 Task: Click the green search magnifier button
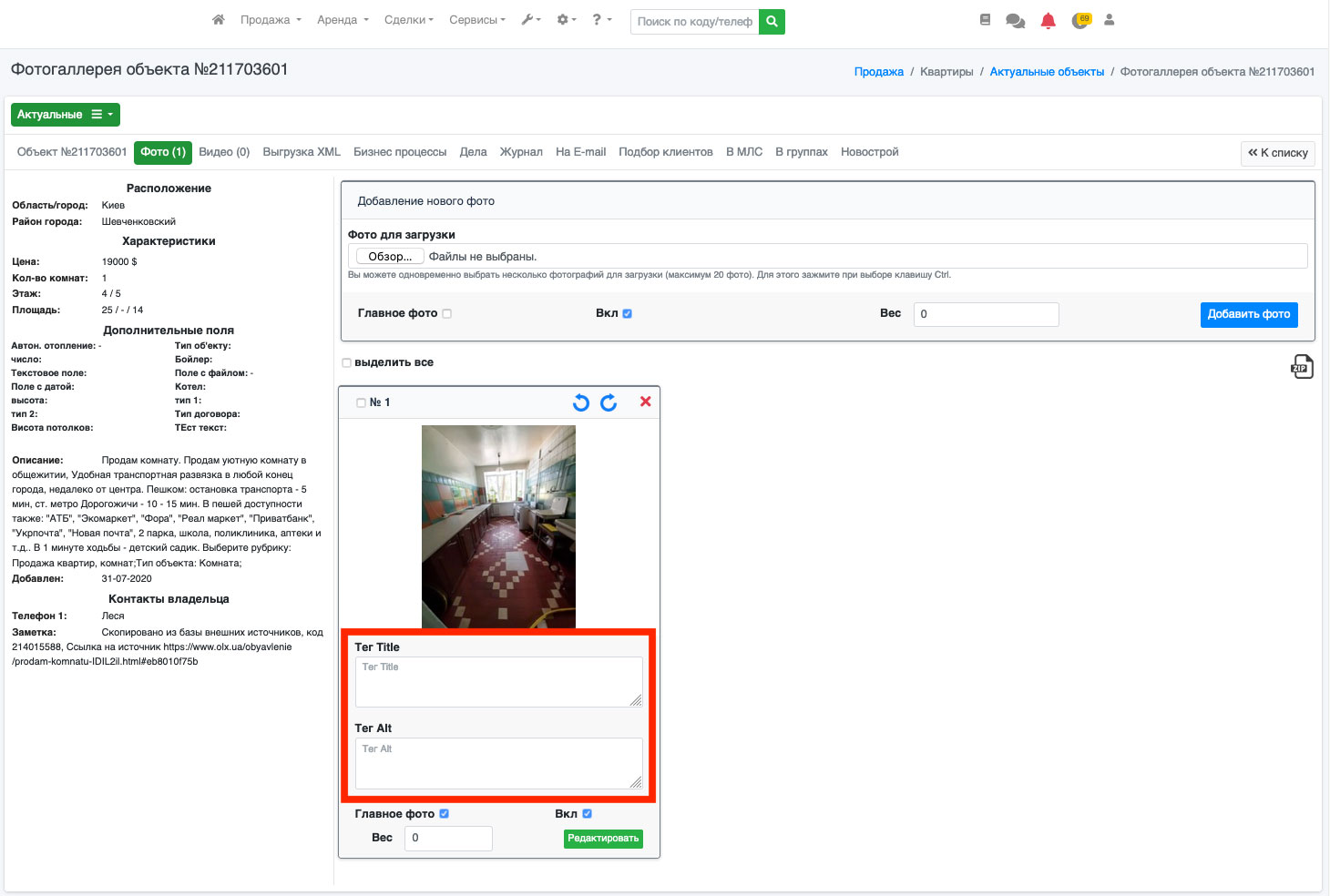[772, 21]
